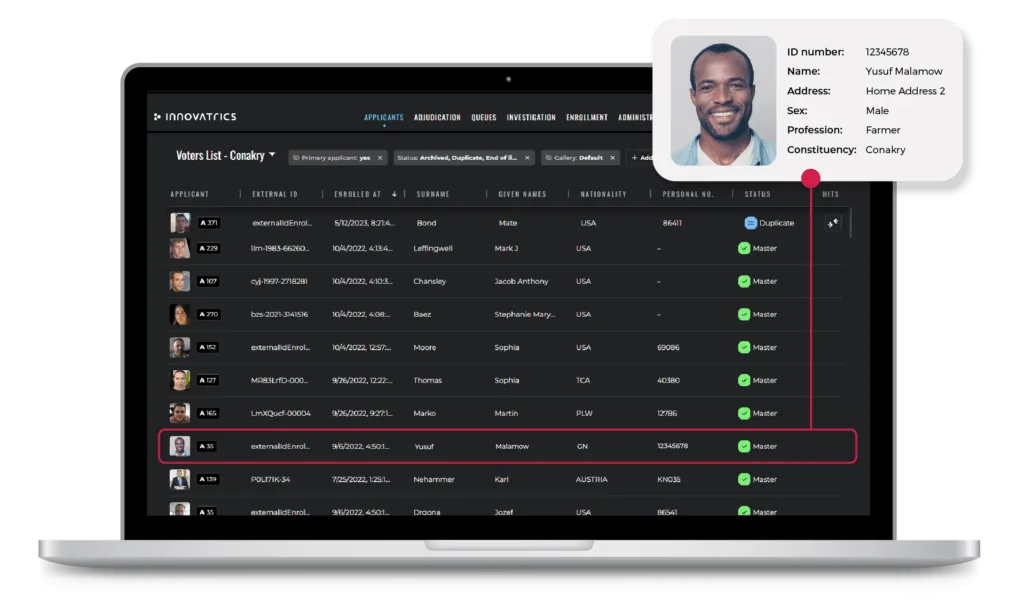Select external ID "cyj-1997-2718281"

279,281
